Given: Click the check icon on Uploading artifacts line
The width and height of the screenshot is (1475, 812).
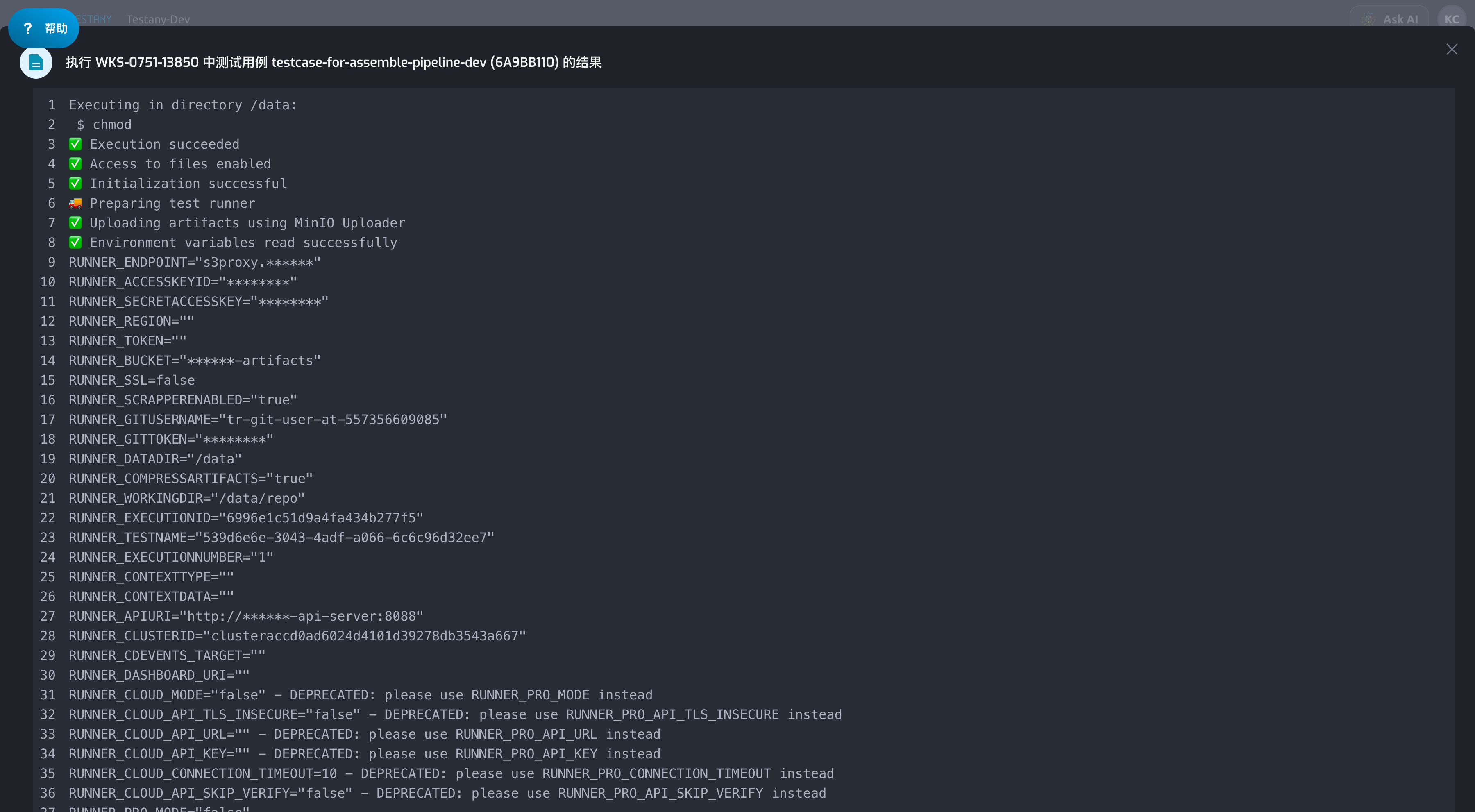Looking at the screenshot, I should pyautogui.click(x=75, y=223).
